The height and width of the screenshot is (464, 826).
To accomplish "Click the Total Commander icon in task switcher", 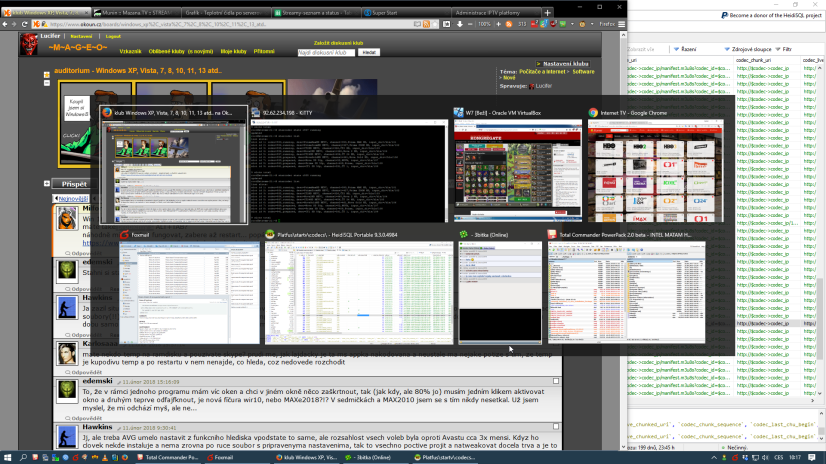I will pyautogui.click(x=552, y=235).
